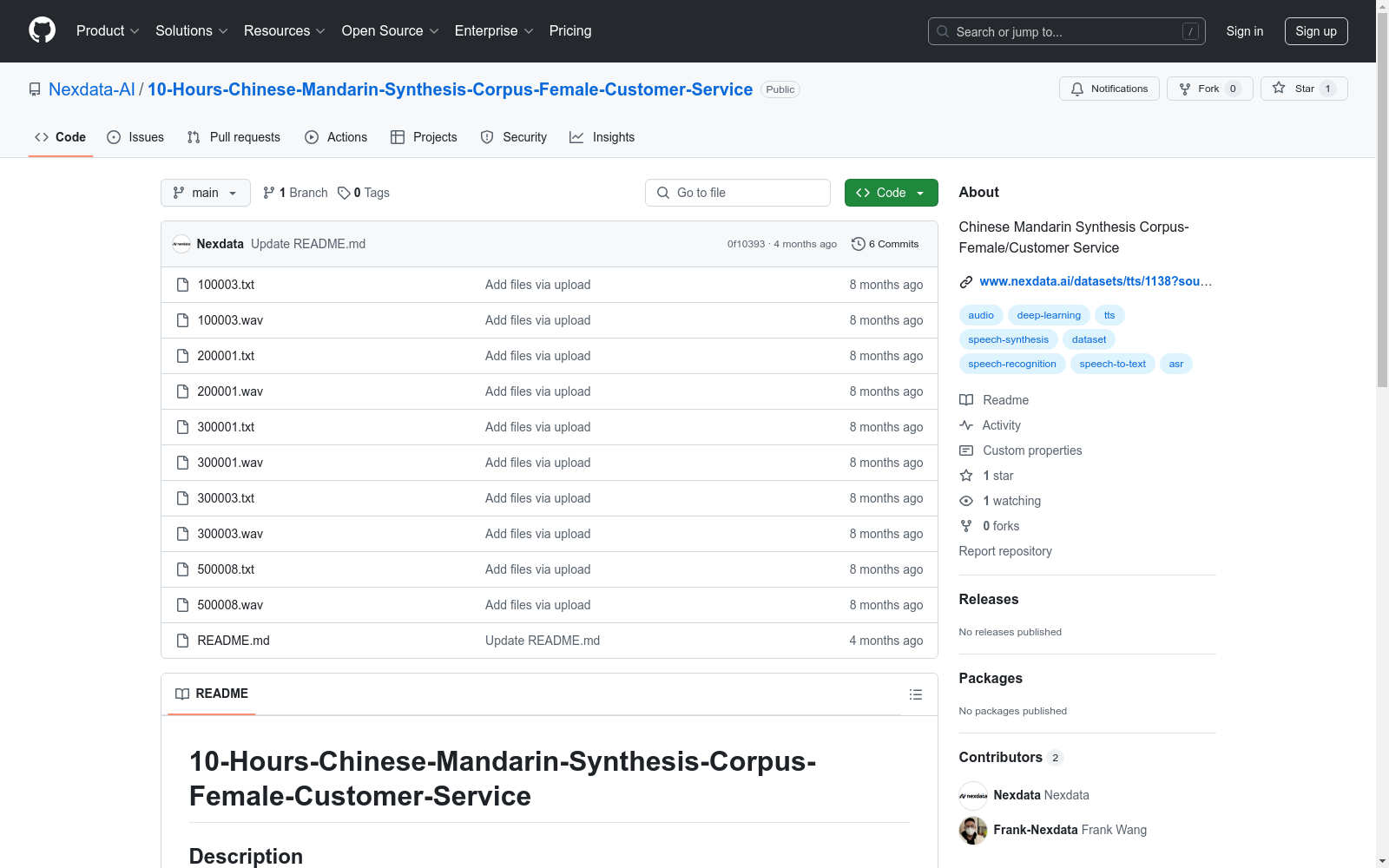Open the green Code dropdown
This screenshot has width=1389, height=868.
pos(892,193)
